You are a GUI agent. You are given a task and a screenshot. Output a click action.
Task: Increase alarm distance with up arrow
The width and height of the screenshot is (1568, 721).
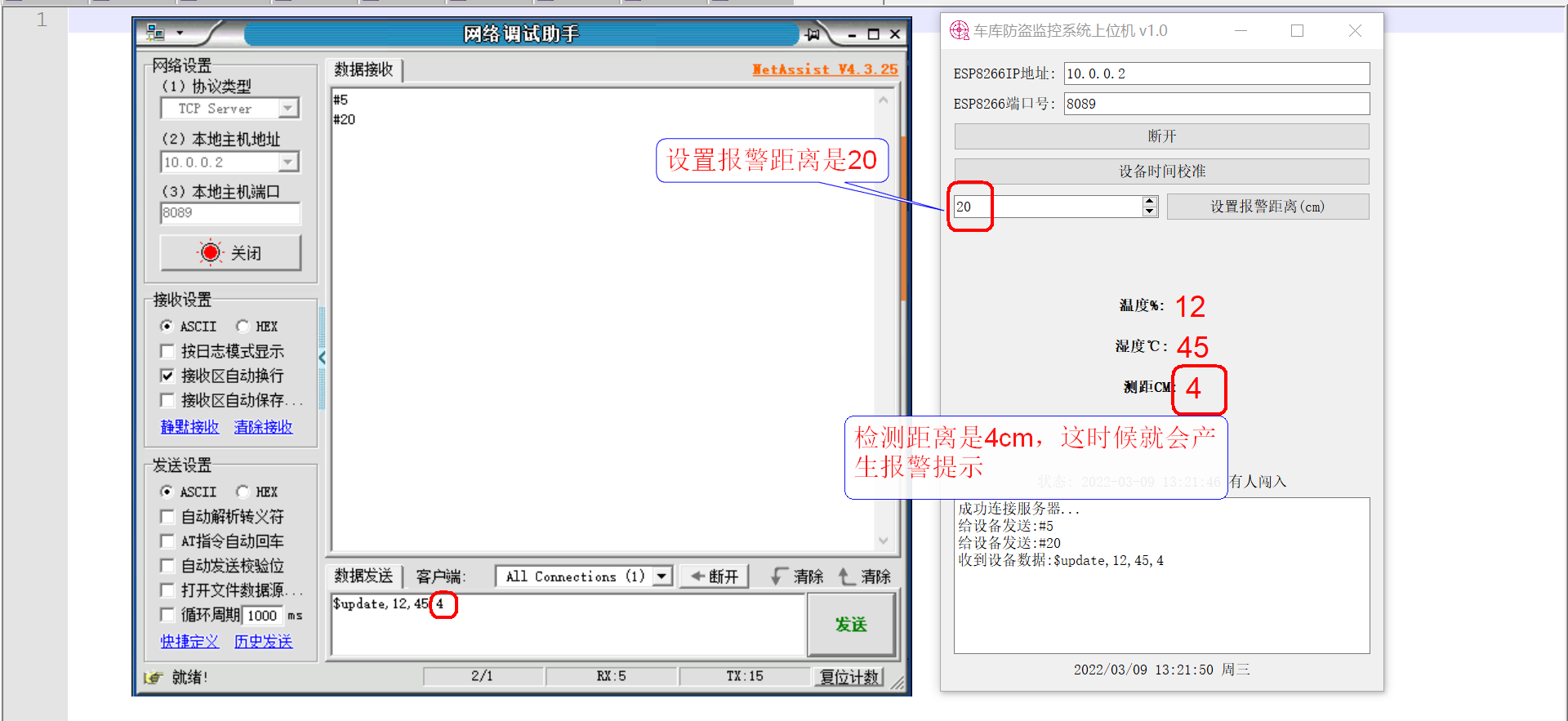1150,202
